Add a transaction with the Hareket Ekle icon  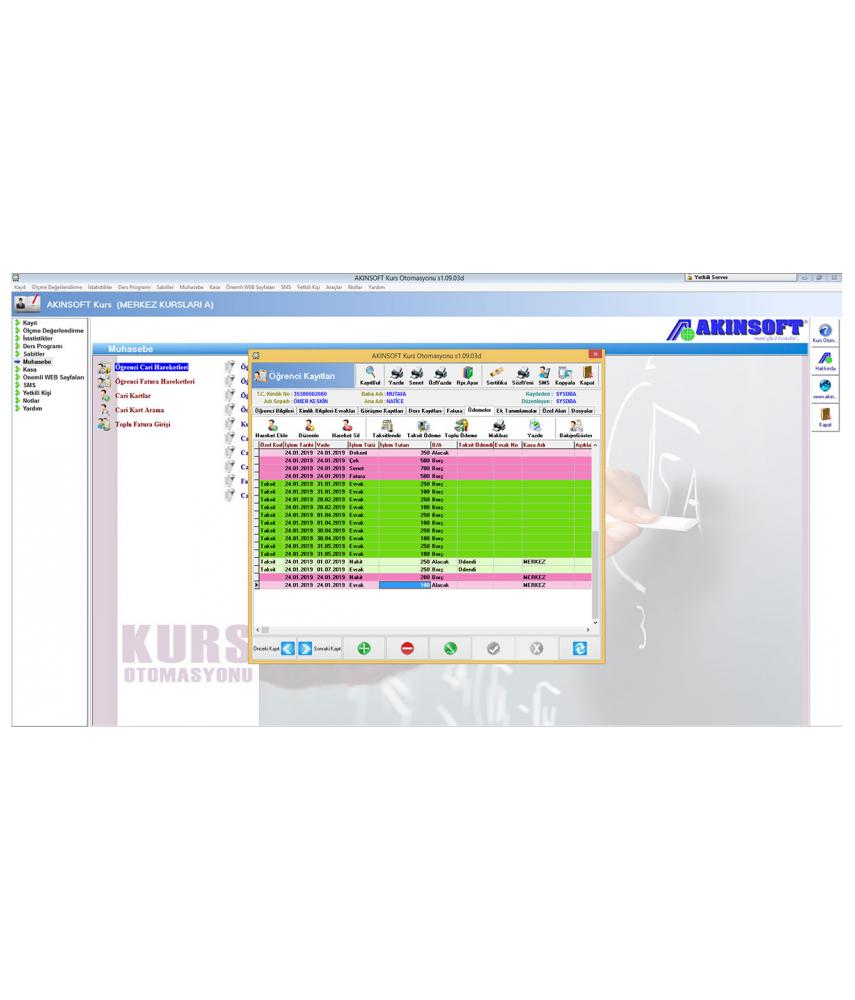[270, 425]
